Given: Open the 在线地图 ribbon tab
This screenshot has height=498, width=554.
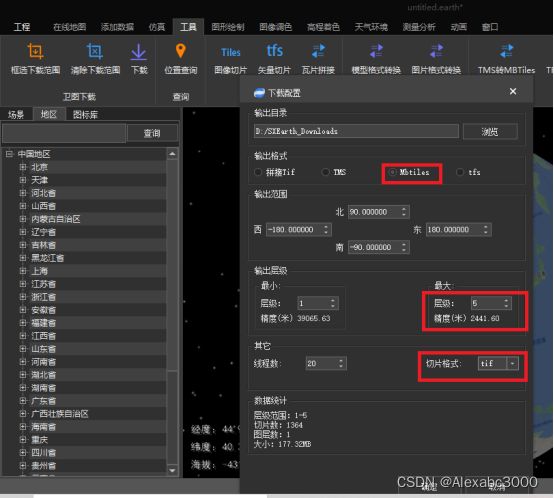Looking at the screenshot, I should pyautogui.click(x=70, y=27).
